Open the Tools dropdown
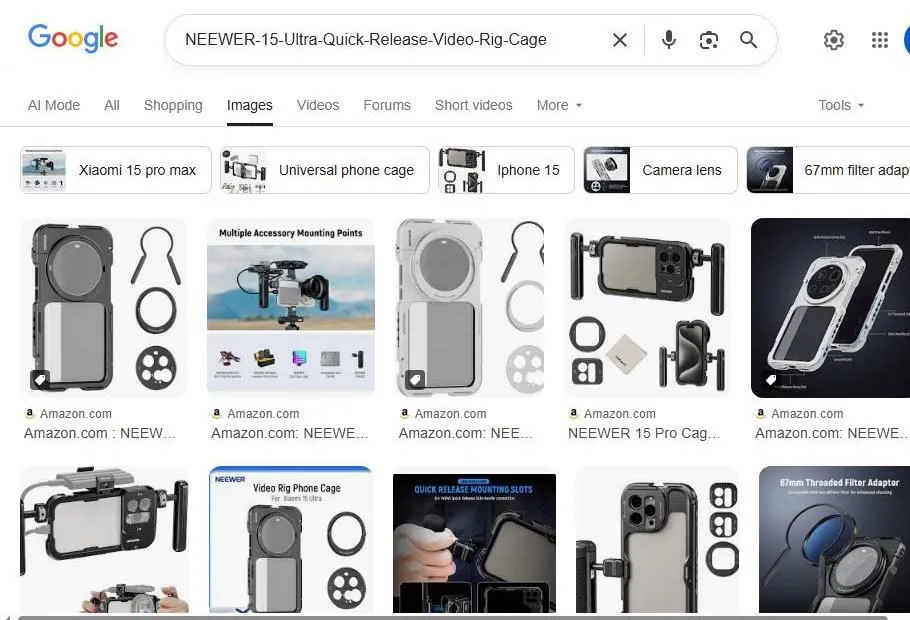Screen dimensions: 910x620 pos(839,105)
